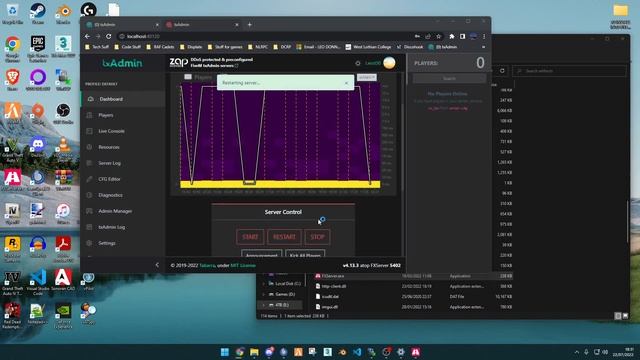Open the Epic Games Launcher shortcut
This screenshot has height=360, width=640.
pos(38,48)
